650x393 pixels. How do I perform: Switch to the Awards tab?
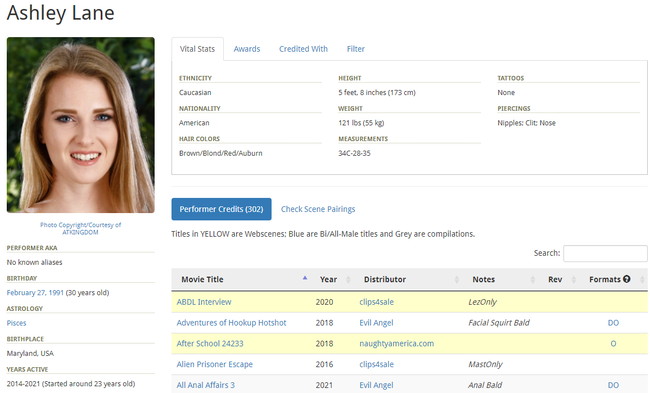247,49
